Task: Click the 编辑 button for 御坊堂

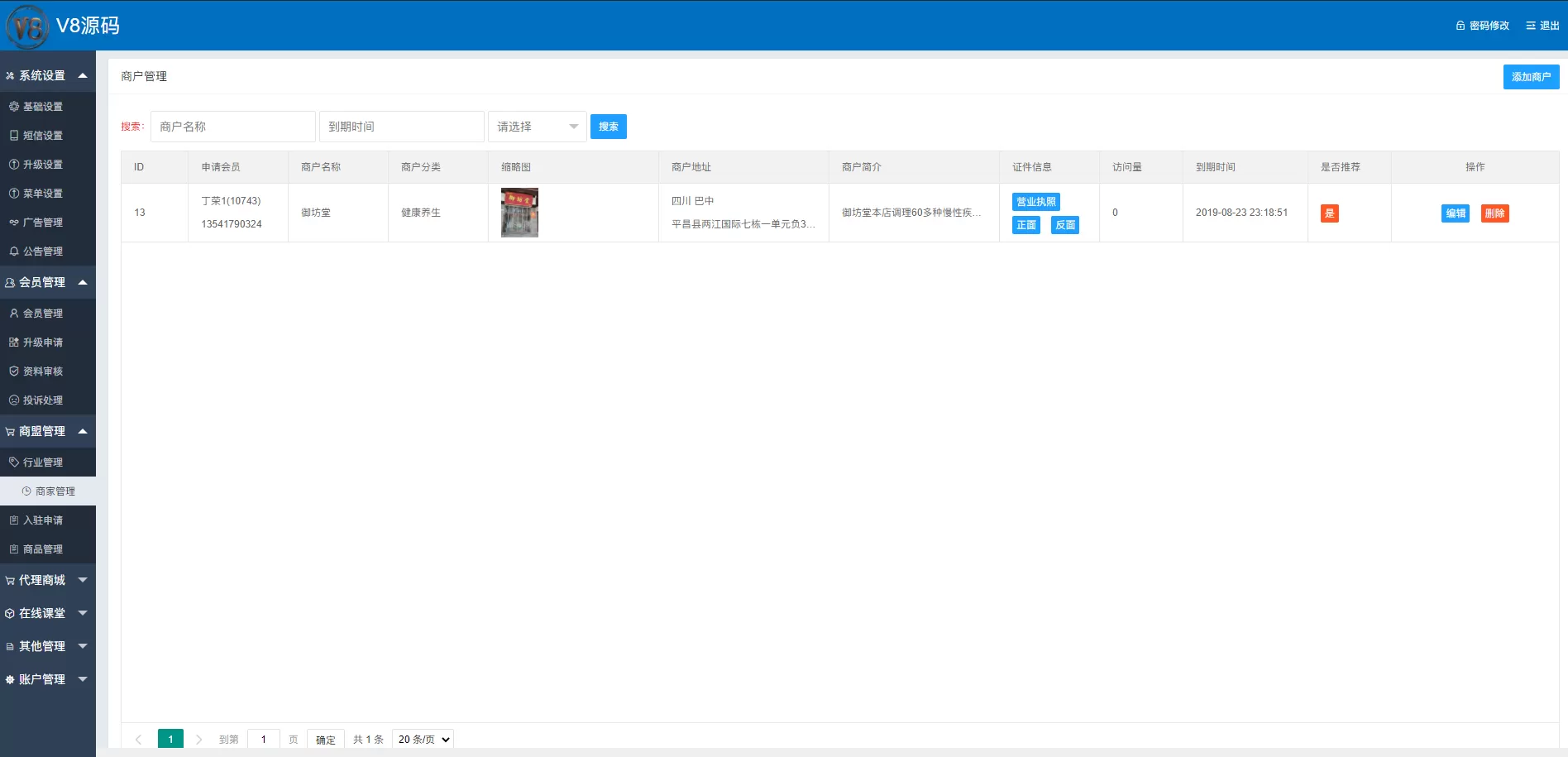Action: tap(1456, 213)
